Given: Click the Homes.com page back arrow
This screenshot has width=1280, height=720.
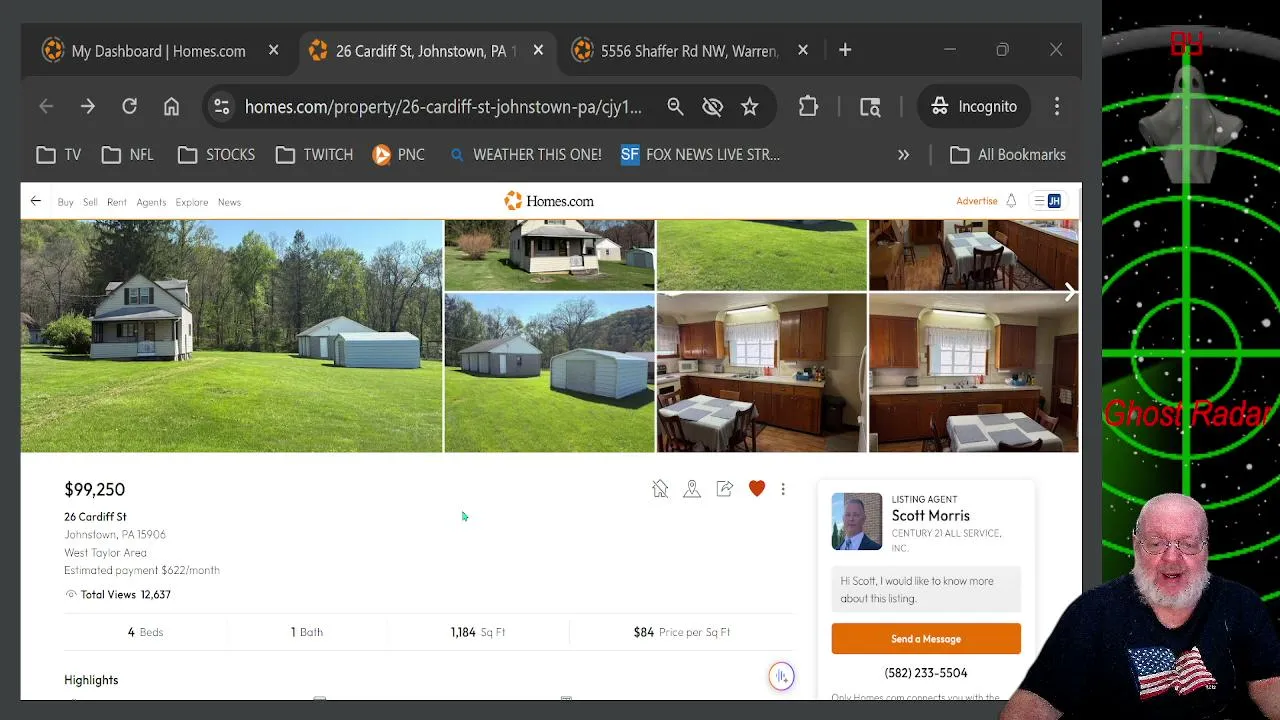Looking at the screenshot, I should point(36,201).
